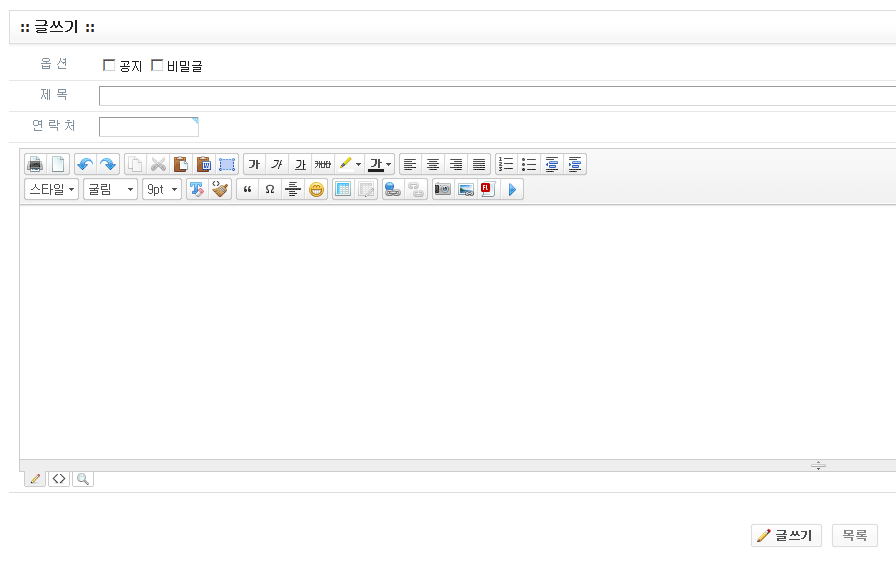Open the 스타일 dropdown
This screenshot has height=566, width=896.
52,189
